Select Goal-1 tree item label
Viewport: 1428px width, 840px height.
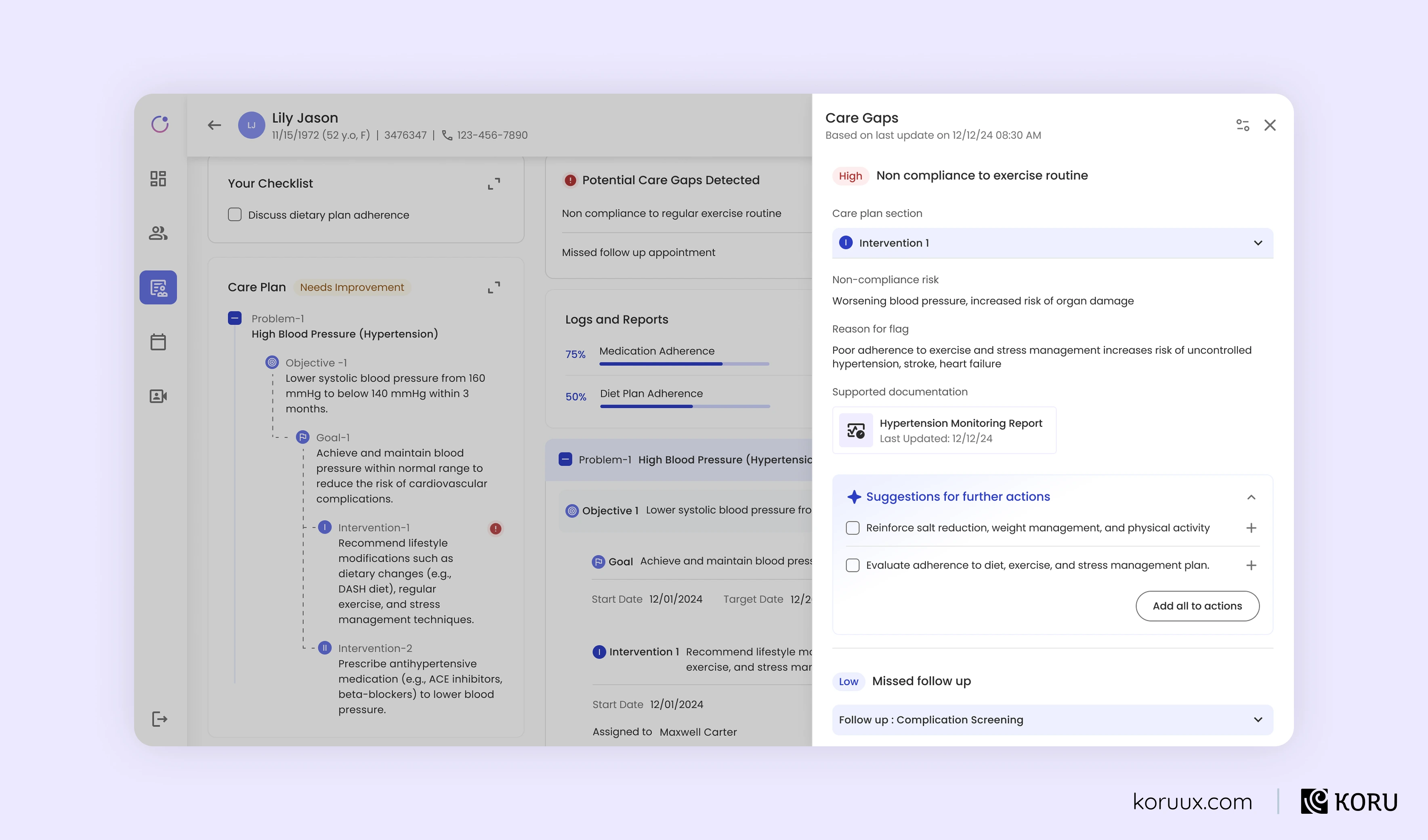pyautogui.click(x=333, y=438)
